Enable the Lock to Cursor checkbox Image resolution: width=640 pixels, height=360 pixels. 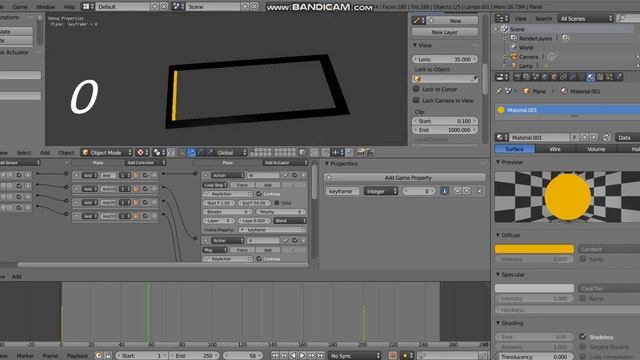(416, 89)
